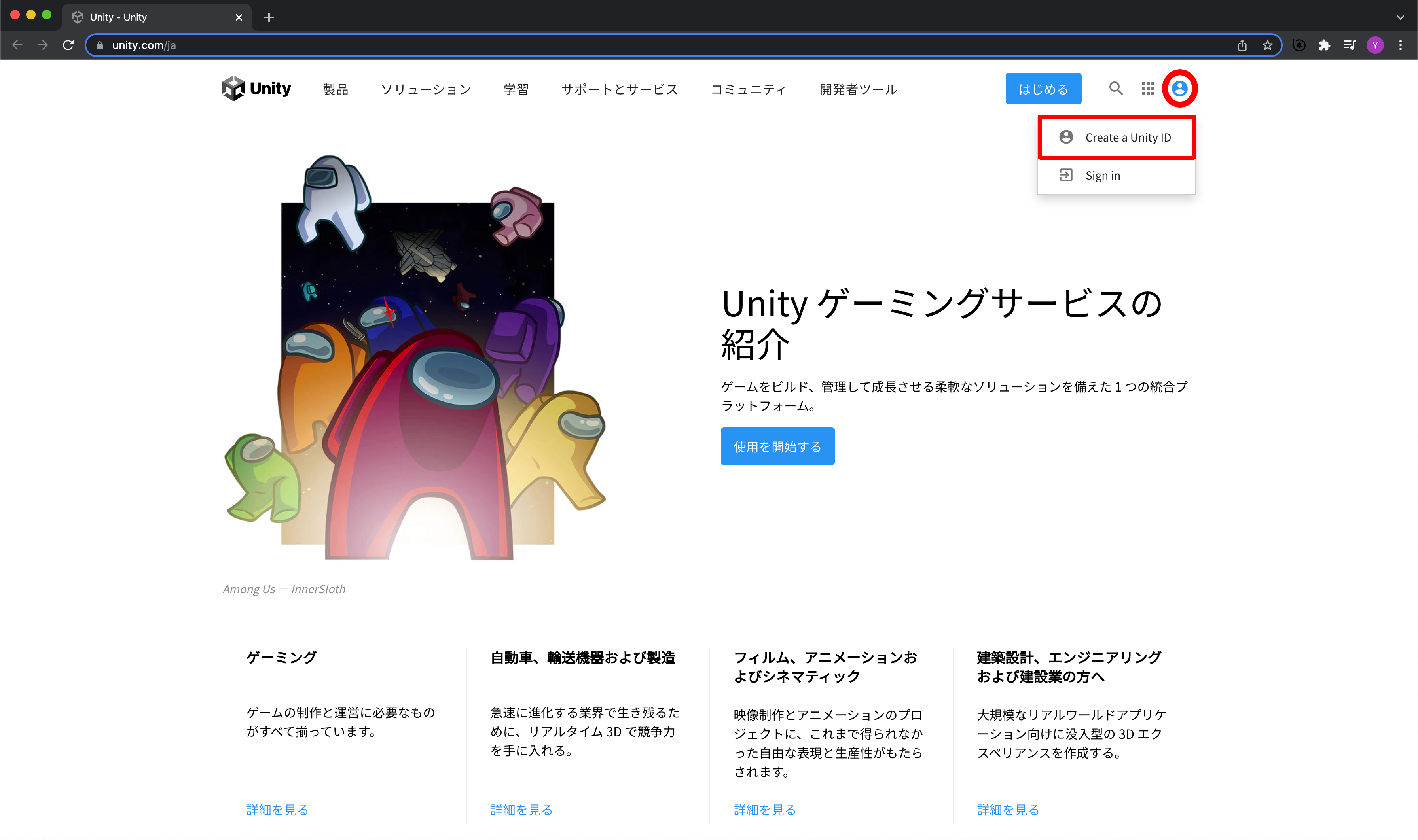
Task: Click the blue はじめる button
Action: (1043, 88)
